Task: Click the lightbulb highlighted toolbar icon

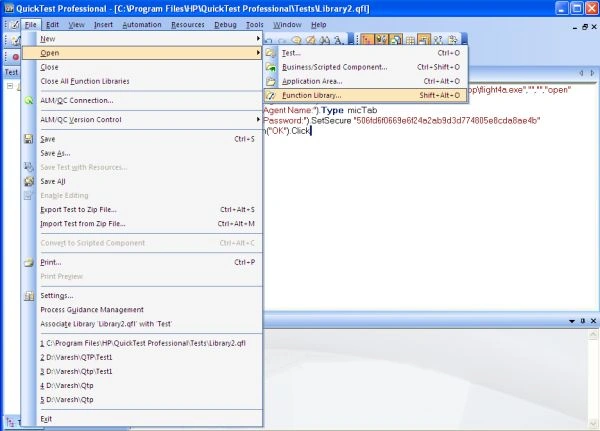Action: coord(381,39)
